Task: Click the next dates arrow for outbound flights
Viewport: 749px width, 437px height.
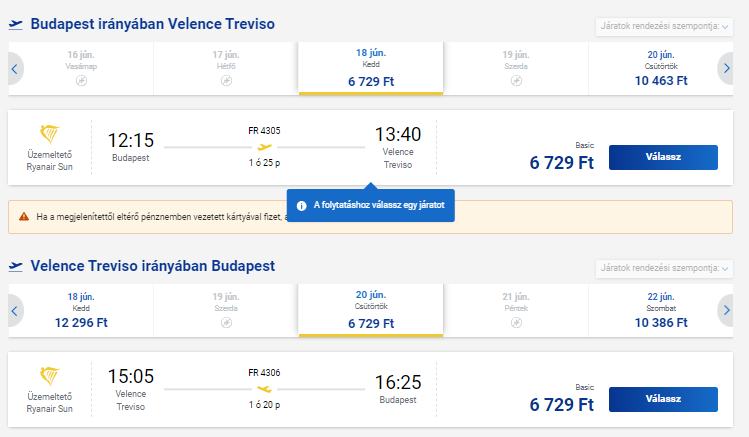Action: 726,68
